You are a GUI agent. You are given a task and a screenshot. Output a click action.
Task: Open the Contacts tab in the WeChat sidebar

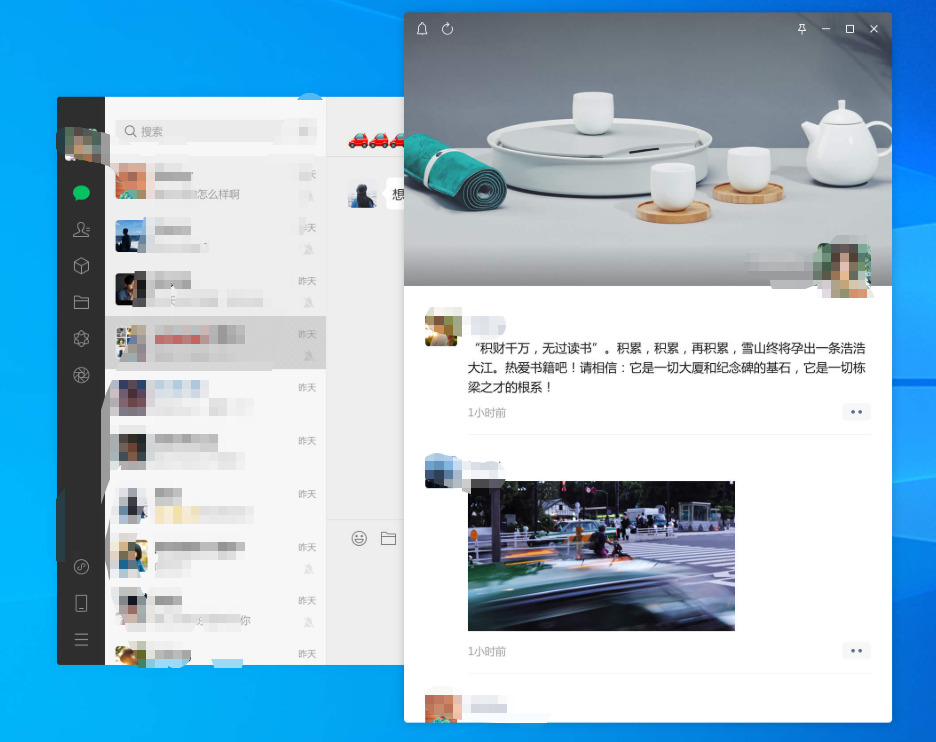(81, 229)
